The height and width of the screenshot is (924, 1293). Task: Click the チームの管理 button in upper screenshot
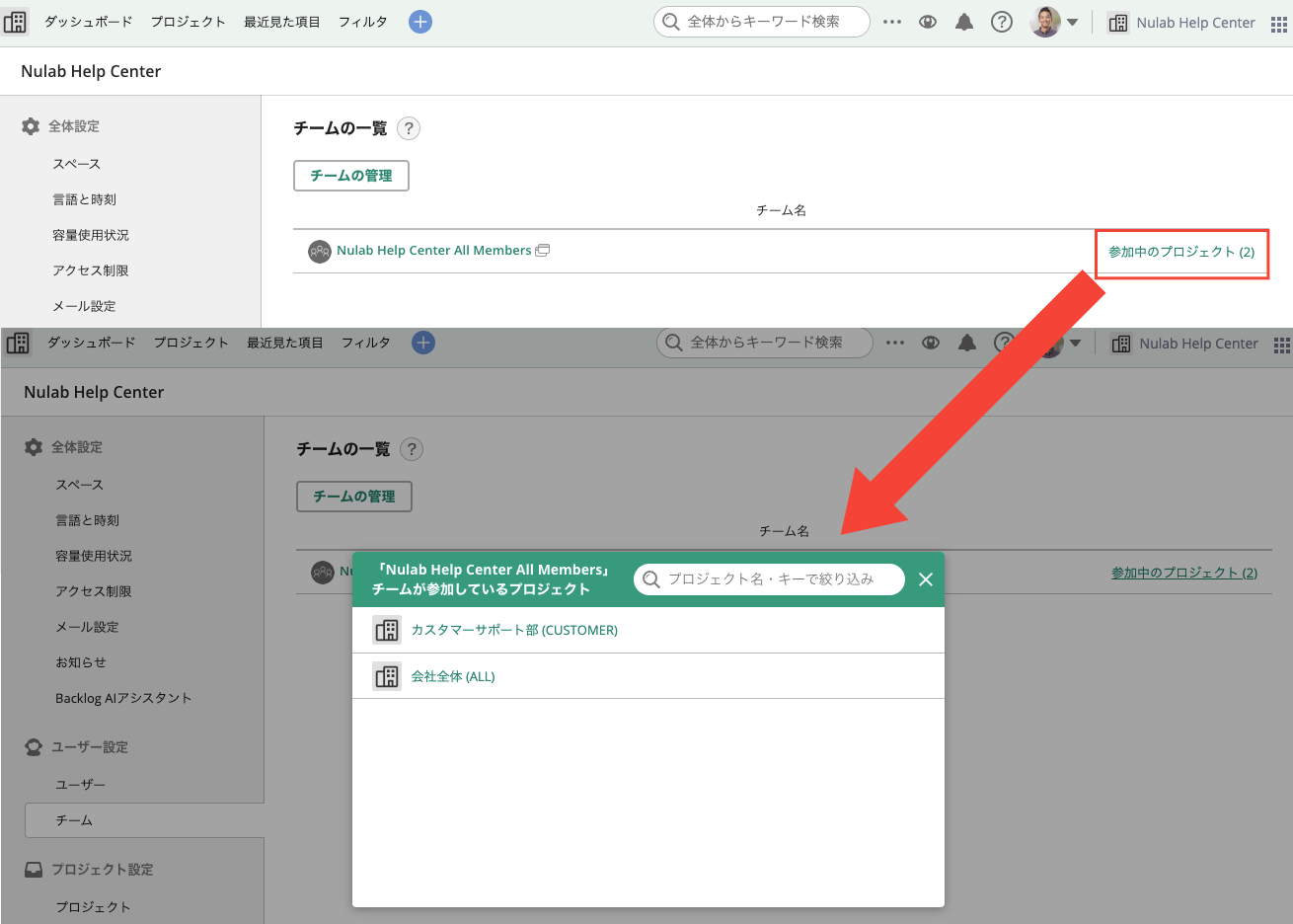(x=351, y=176)
